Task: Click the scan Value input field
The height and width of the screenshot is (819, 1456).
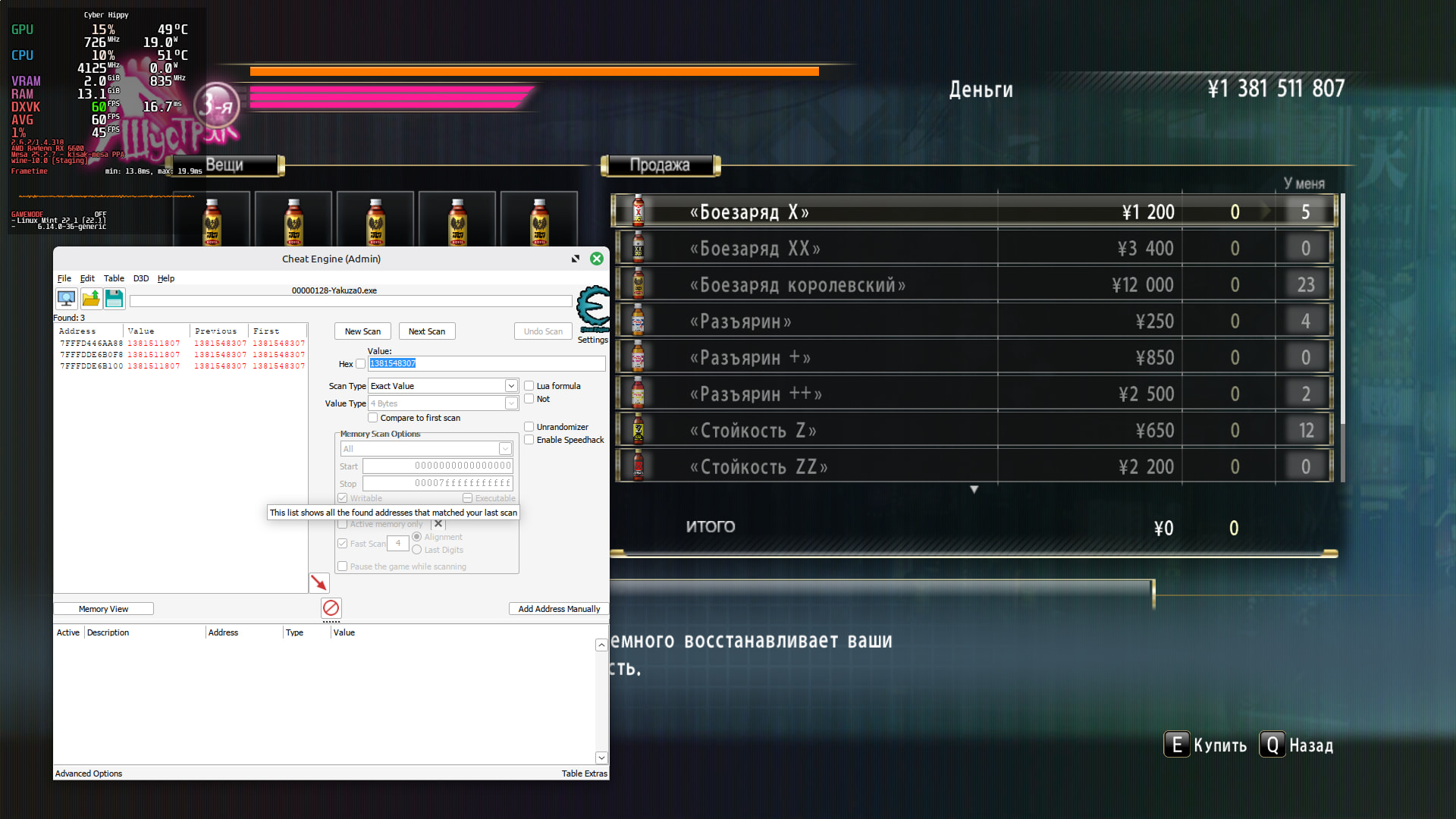Action: pos(486,364)
